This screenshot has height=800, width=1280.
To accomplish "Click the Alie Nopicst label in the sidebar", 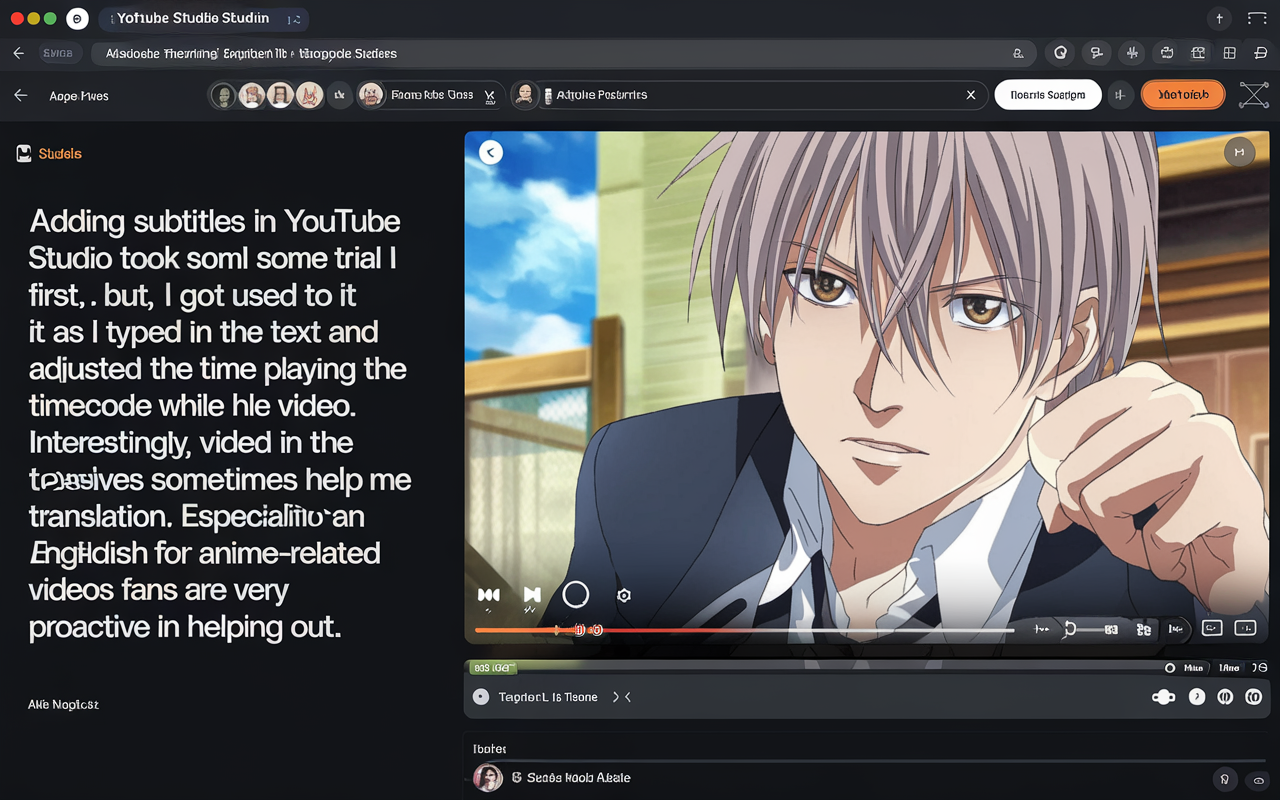I will 63,705.
